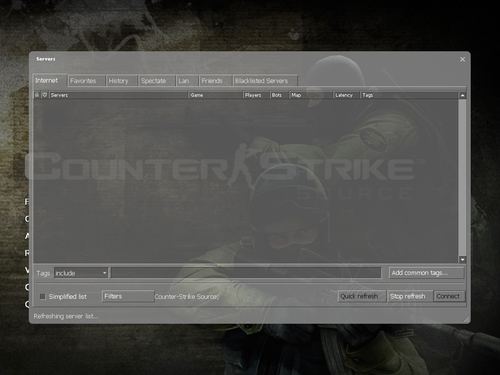This screenshot has width=500, height=375.
Task: Open the Tags include dropdown
Action: point(81,273)
